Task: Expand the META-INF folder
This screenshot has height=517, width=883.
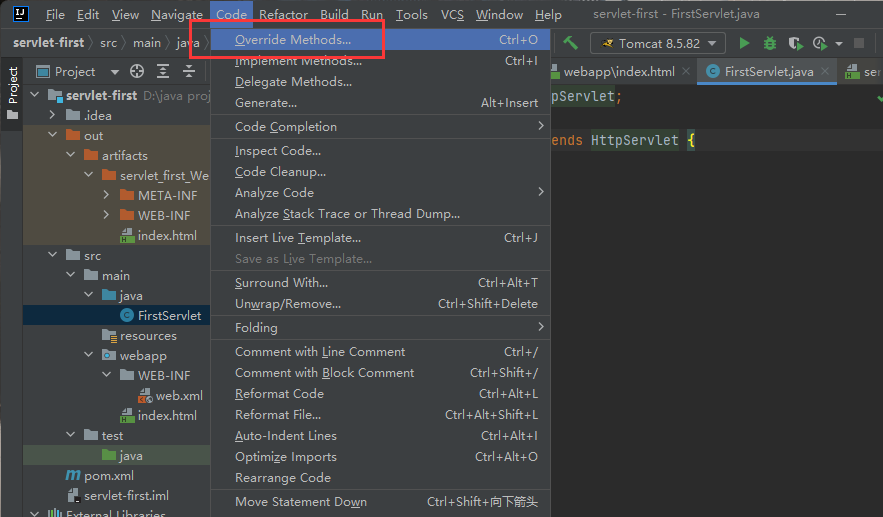Action: pyautogui.click(x=106, y=196)
